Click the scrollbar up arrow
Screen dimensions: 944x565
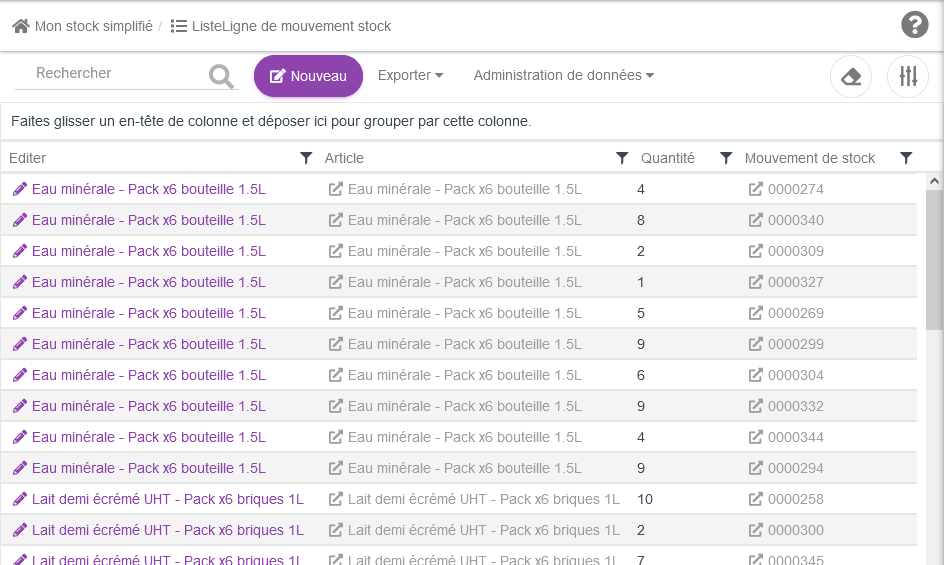pyautogui.click(x=934, y=181)
